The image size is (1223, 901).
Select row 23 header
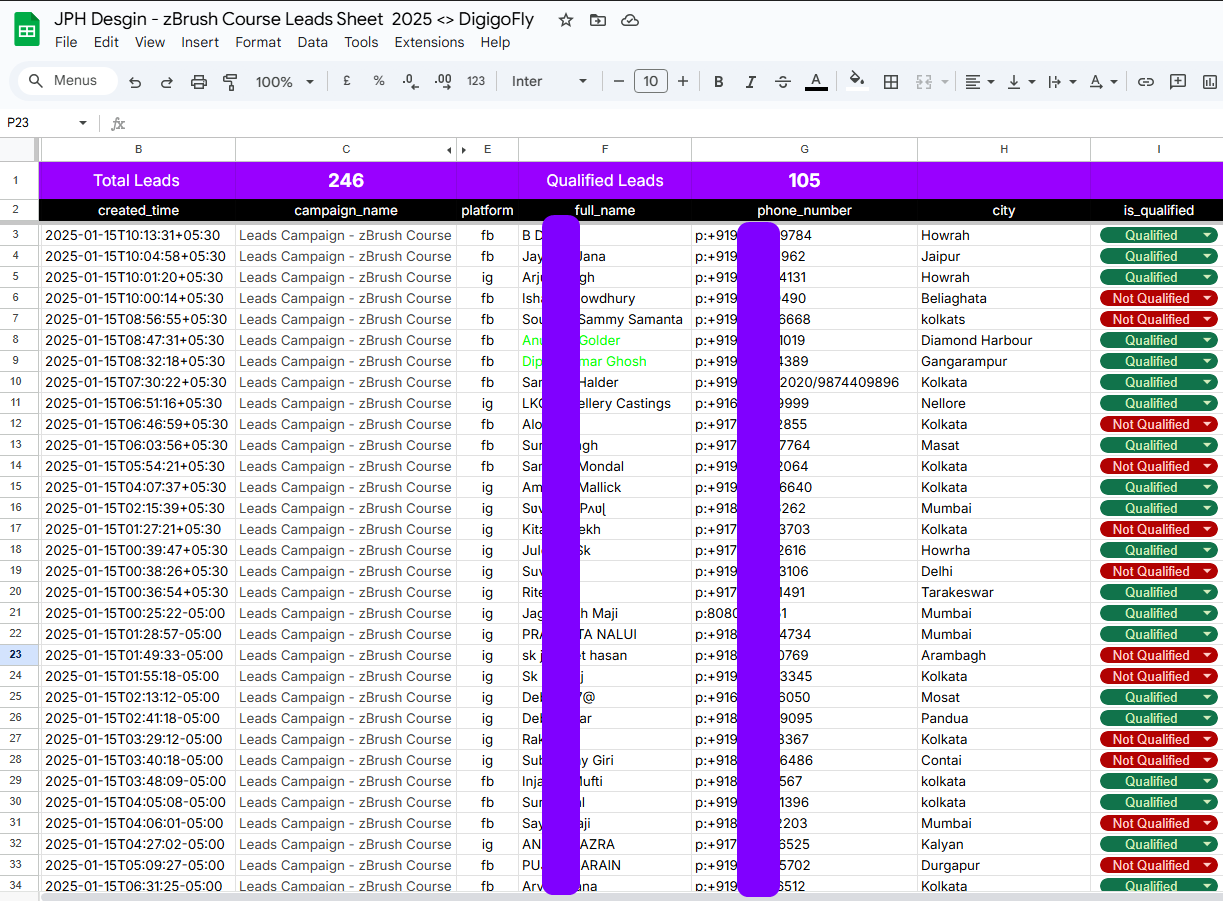[x=16, y=655]
